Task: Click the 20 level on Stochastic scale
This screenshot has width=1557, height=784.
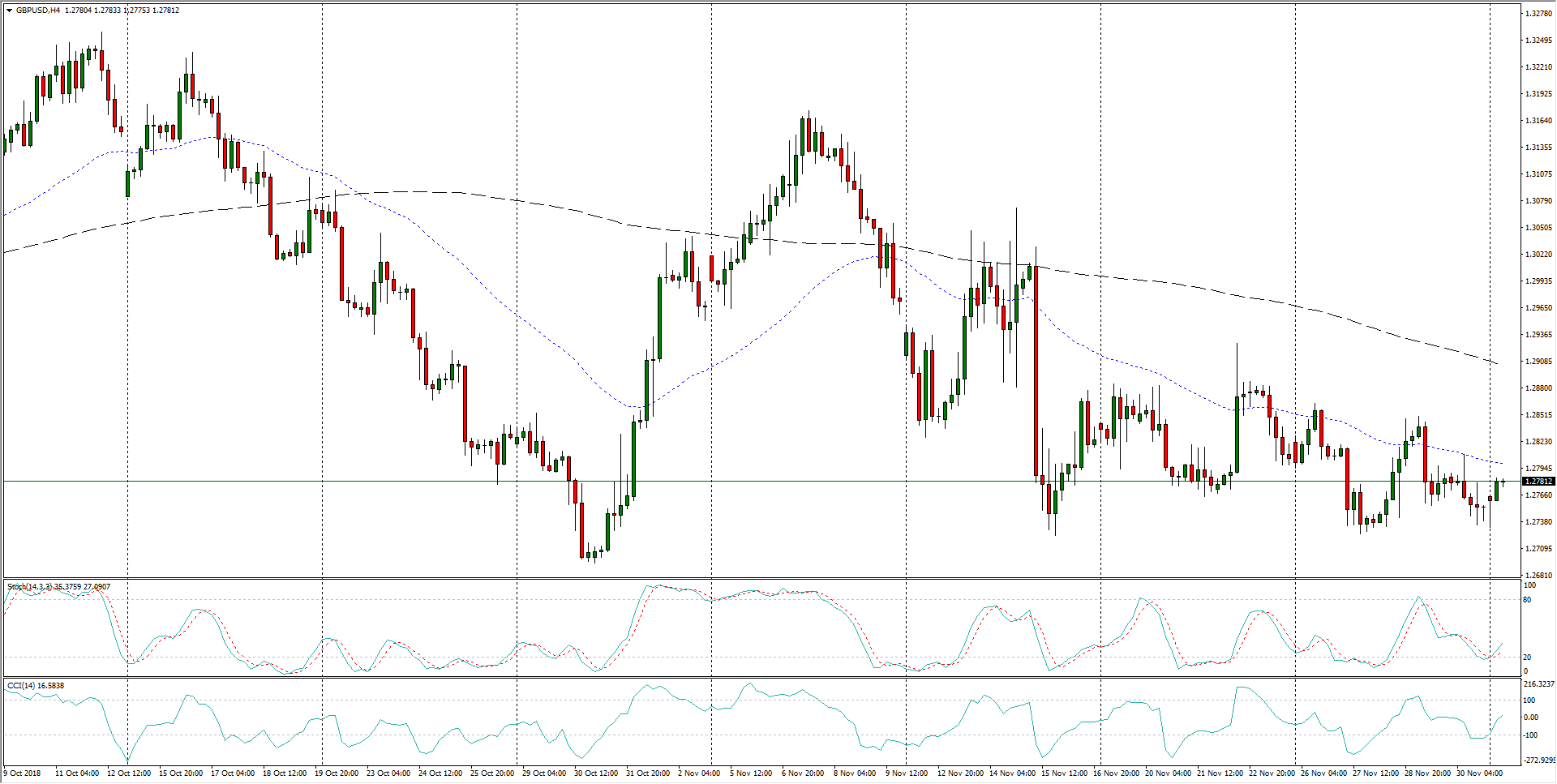Action: tap(1528, 658)
